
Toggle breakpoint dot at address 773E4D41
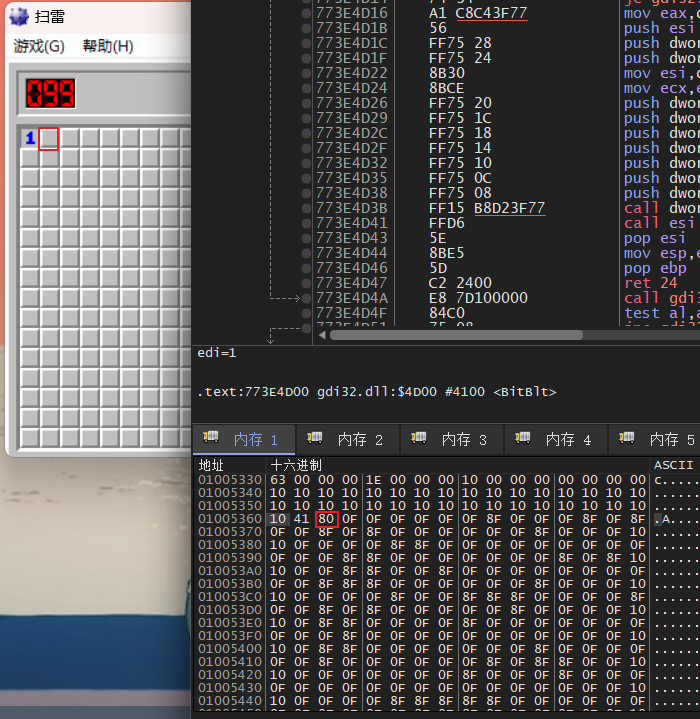coord(306,223)
